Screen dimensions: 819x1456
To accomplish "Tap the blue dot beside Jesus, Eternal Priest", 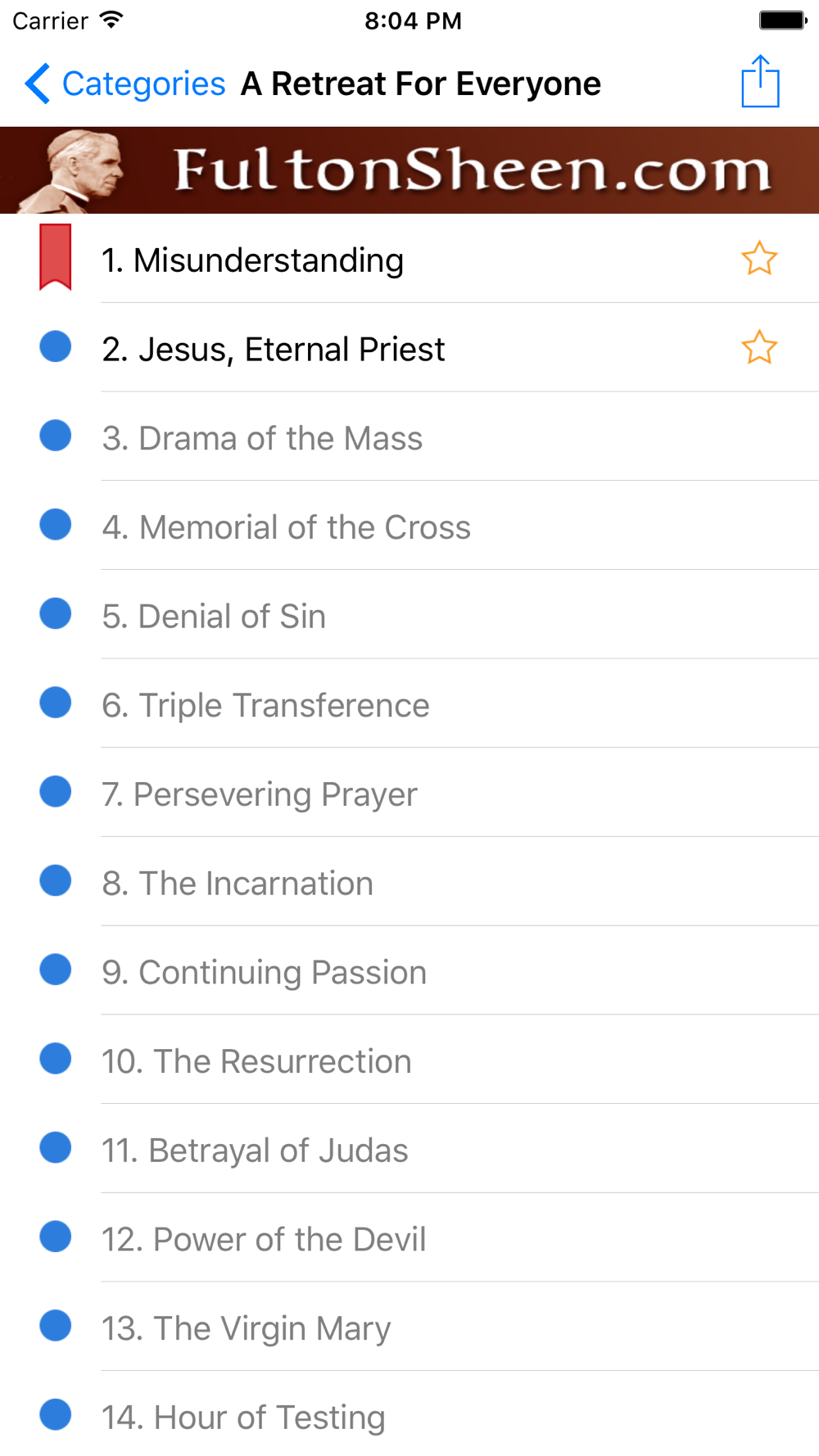I will pos(56,346).
